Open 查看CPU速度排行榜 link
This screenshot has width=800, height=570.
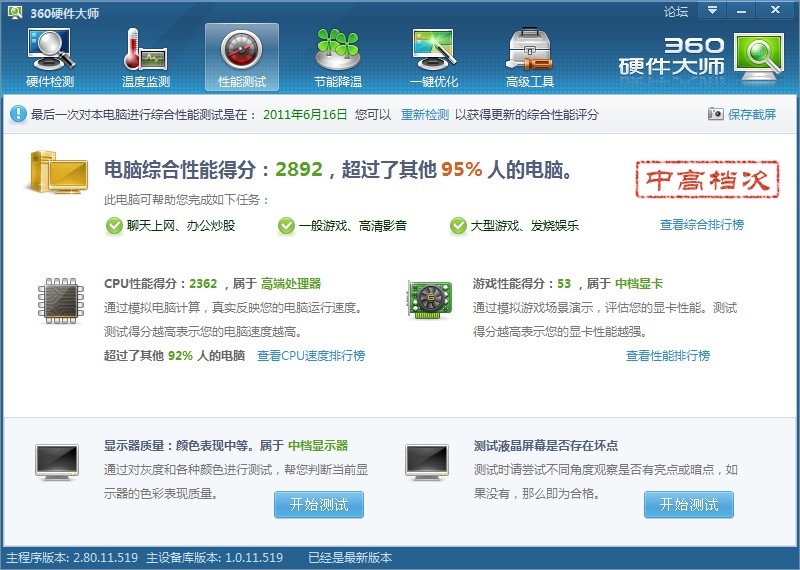(311, 355)
